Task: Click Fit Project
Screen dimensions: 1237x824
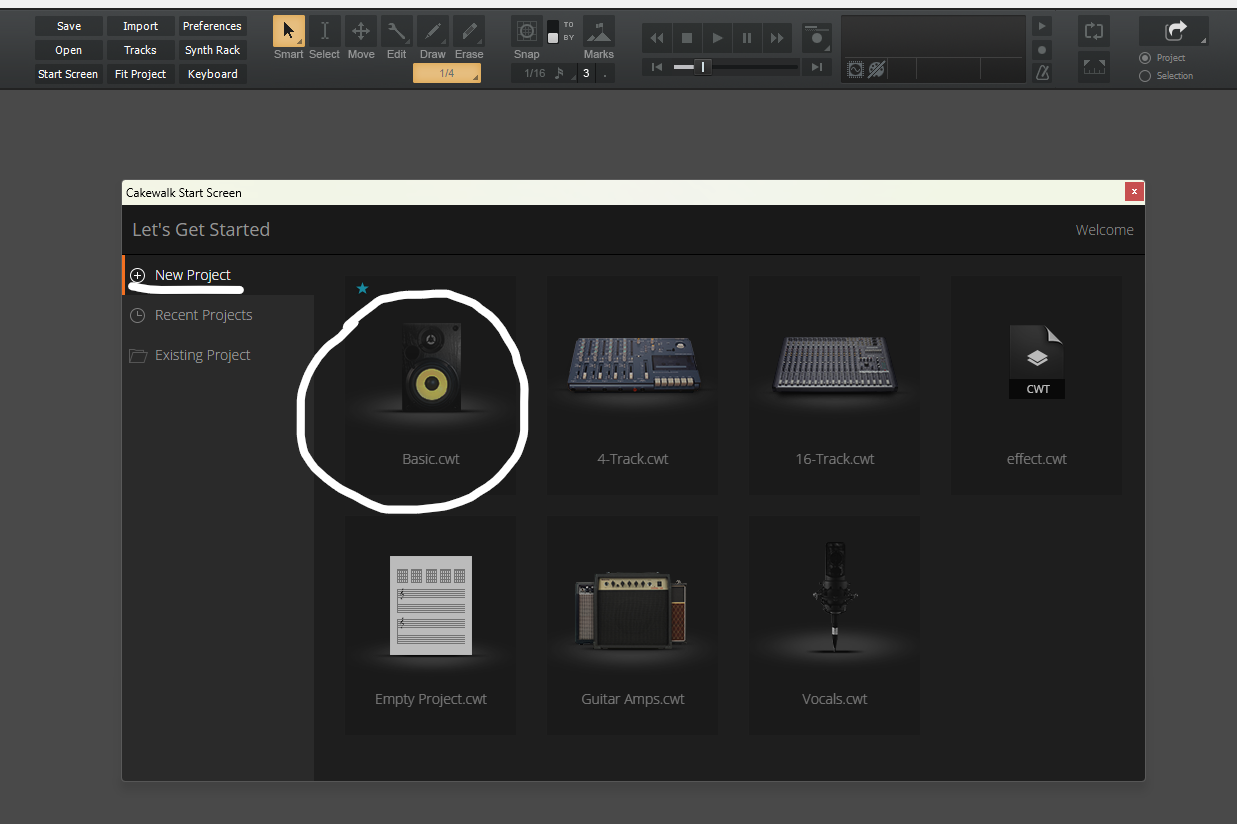Action: click(x=141, y=74)
